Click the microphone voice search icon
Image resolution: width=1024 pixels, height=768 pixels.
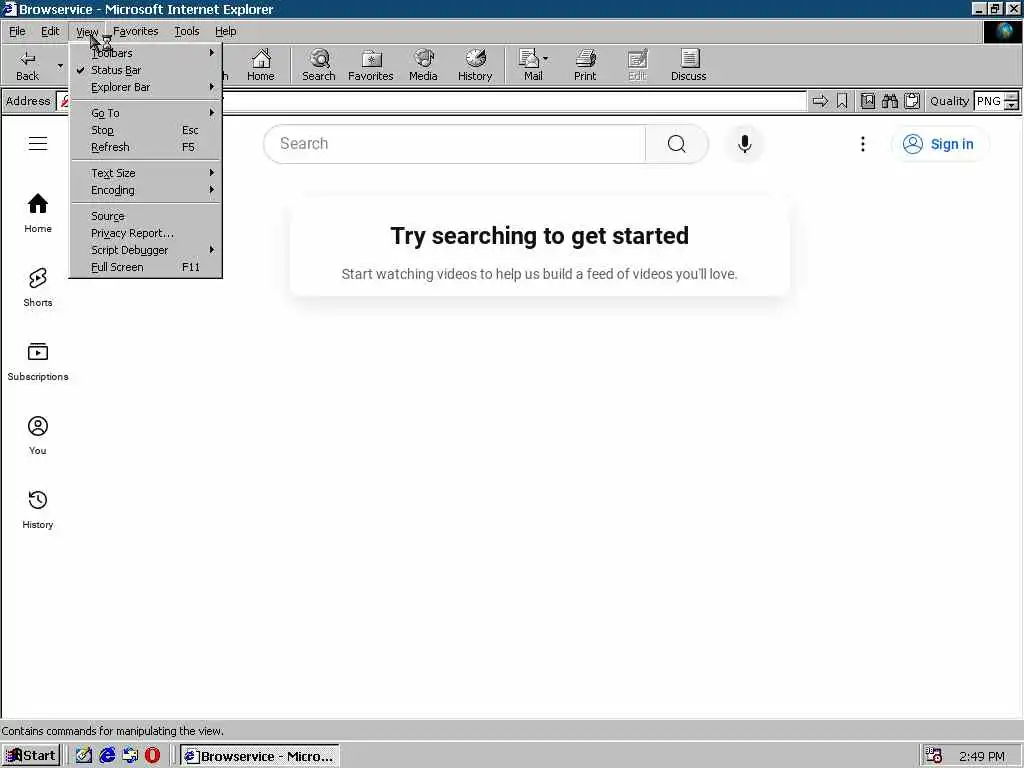(x=744, y=144)
